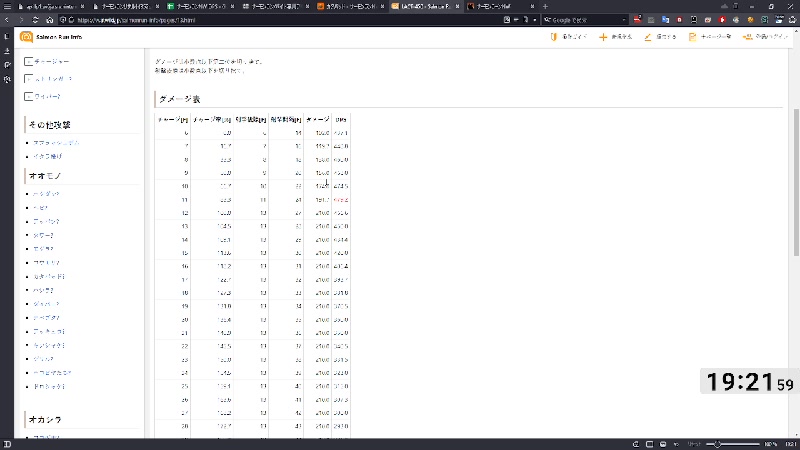This screenshot has width=800, height=450.
Task: Open the downloads panel in browser side panel
Action: pyautogui.click(x=6, y=50)
